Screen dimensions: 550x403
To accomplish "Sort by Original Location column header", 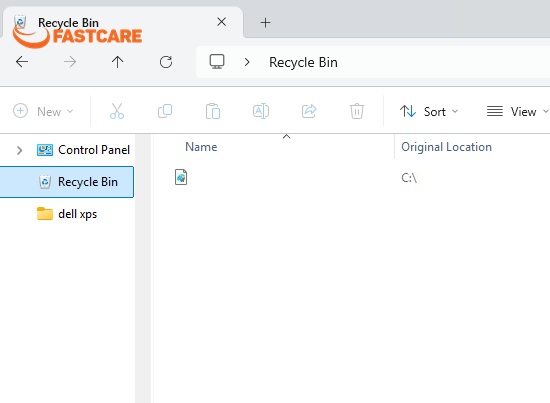I will click(446, 147).
